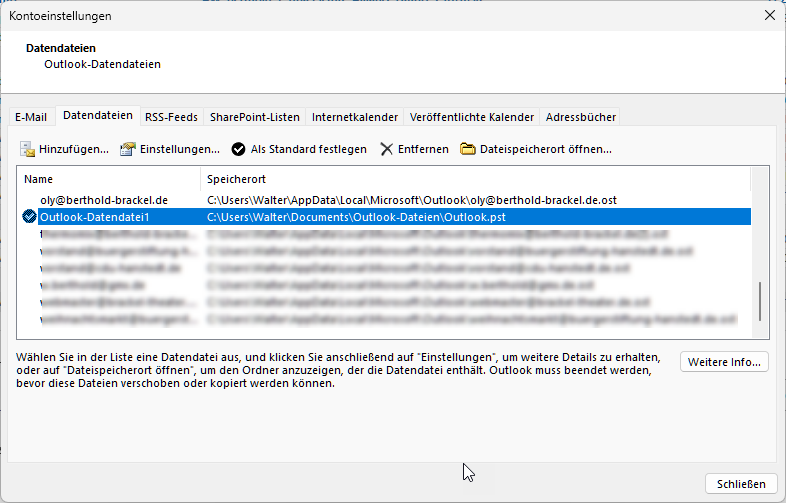The width and height of the screenshot is (786, 503).
Task: Select the Veröffentlichte Kalender tab
Action: coord(471,117)
